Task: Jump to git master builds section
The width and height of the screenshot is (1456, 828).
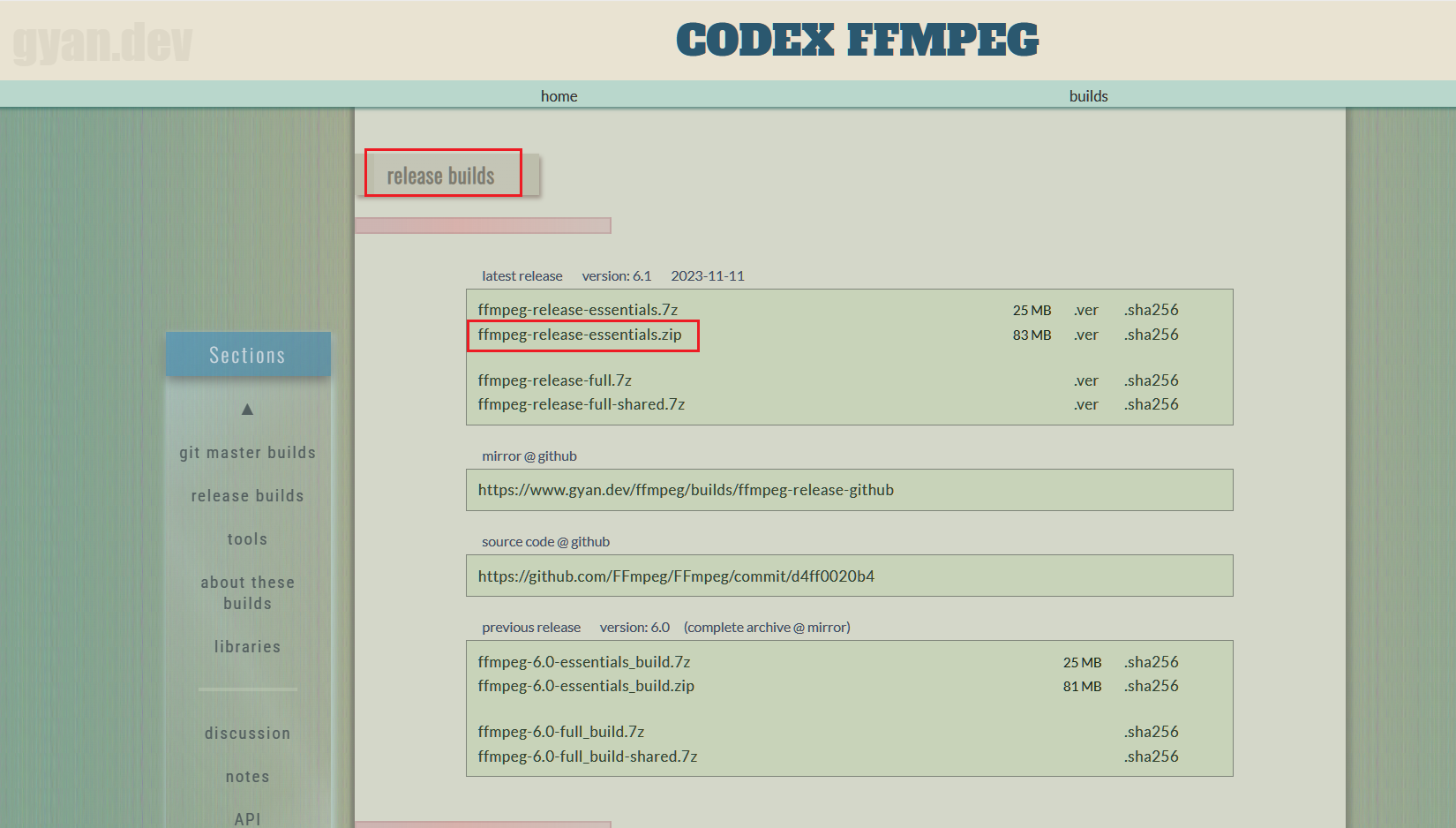Action: pyautogui.click(x=247, y=453)
